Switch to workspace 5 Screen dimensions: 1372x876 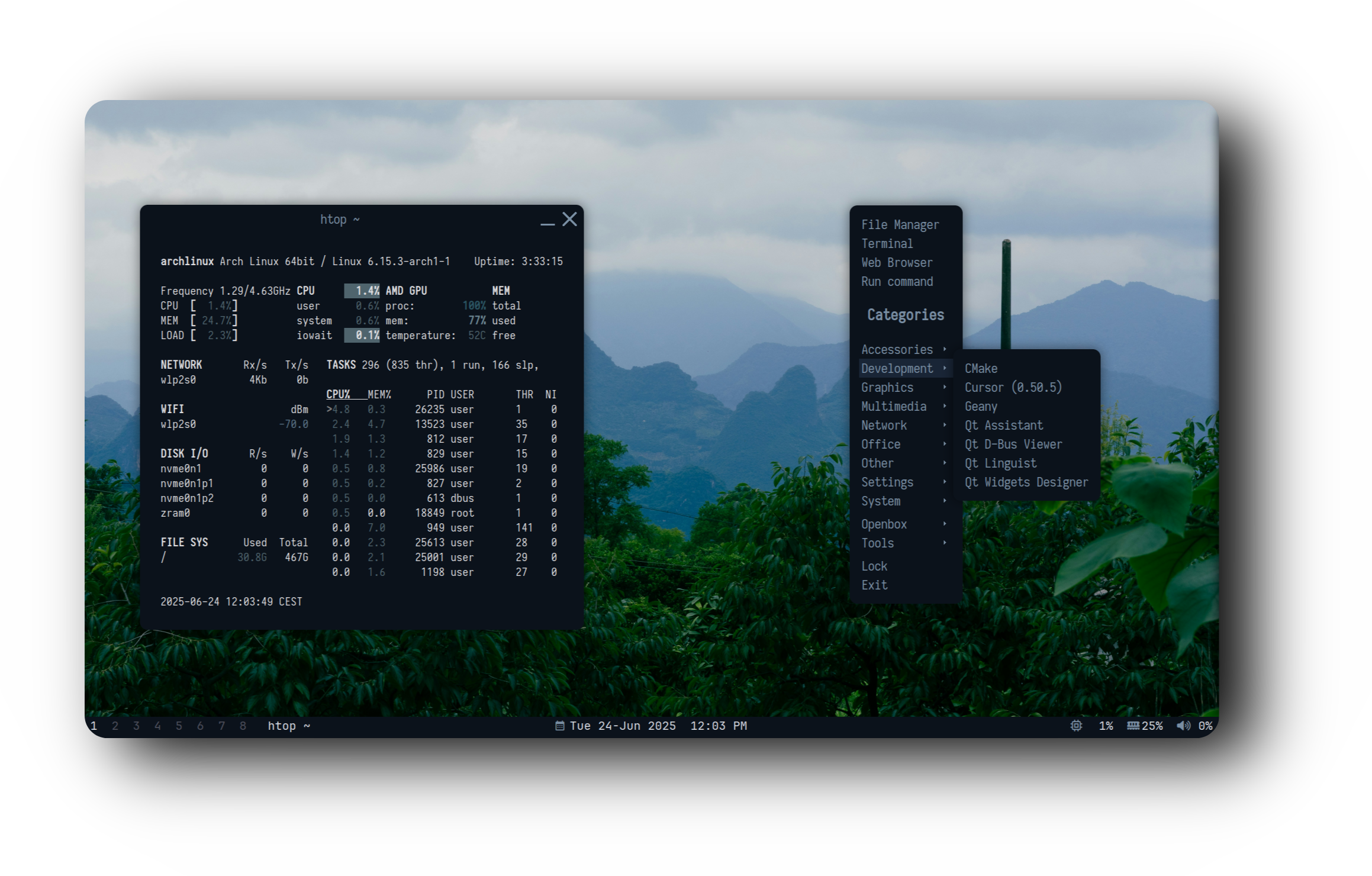click(x=179, y=726)
